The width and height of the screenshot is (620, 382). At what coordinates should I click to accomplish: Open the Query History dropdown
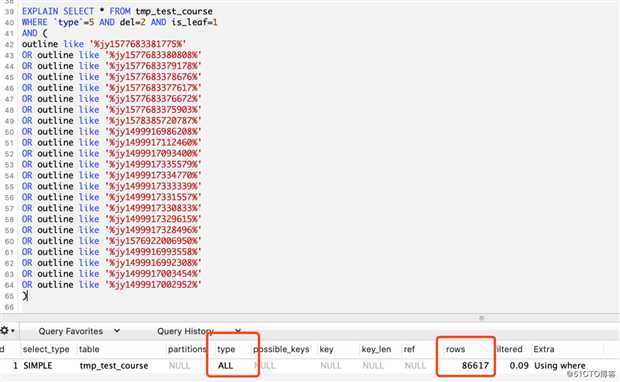[x=199, y=331]
